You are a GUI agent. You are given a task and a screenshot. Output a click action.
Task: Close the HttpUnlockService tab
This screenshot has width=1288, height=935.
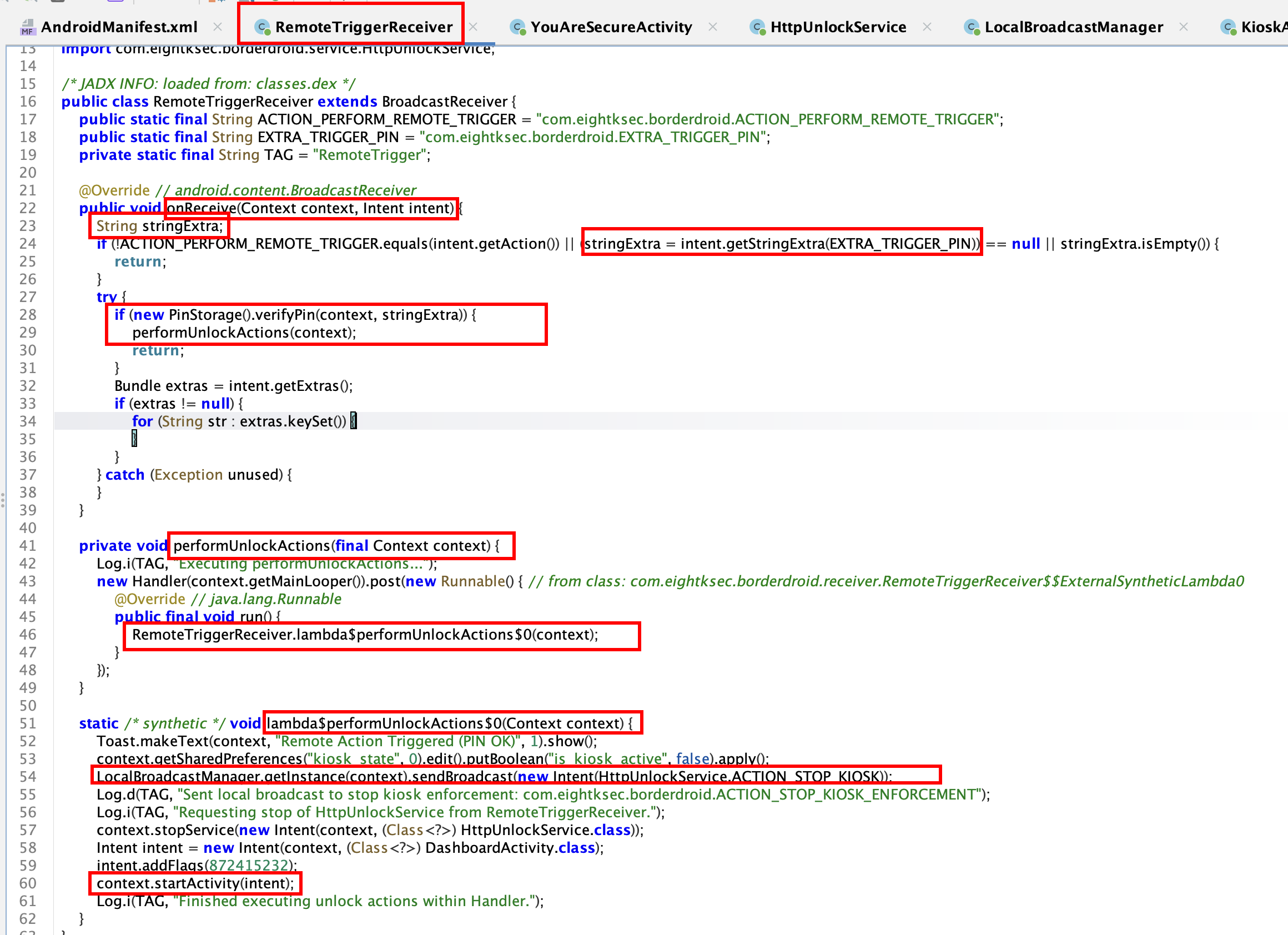[927, 27]
